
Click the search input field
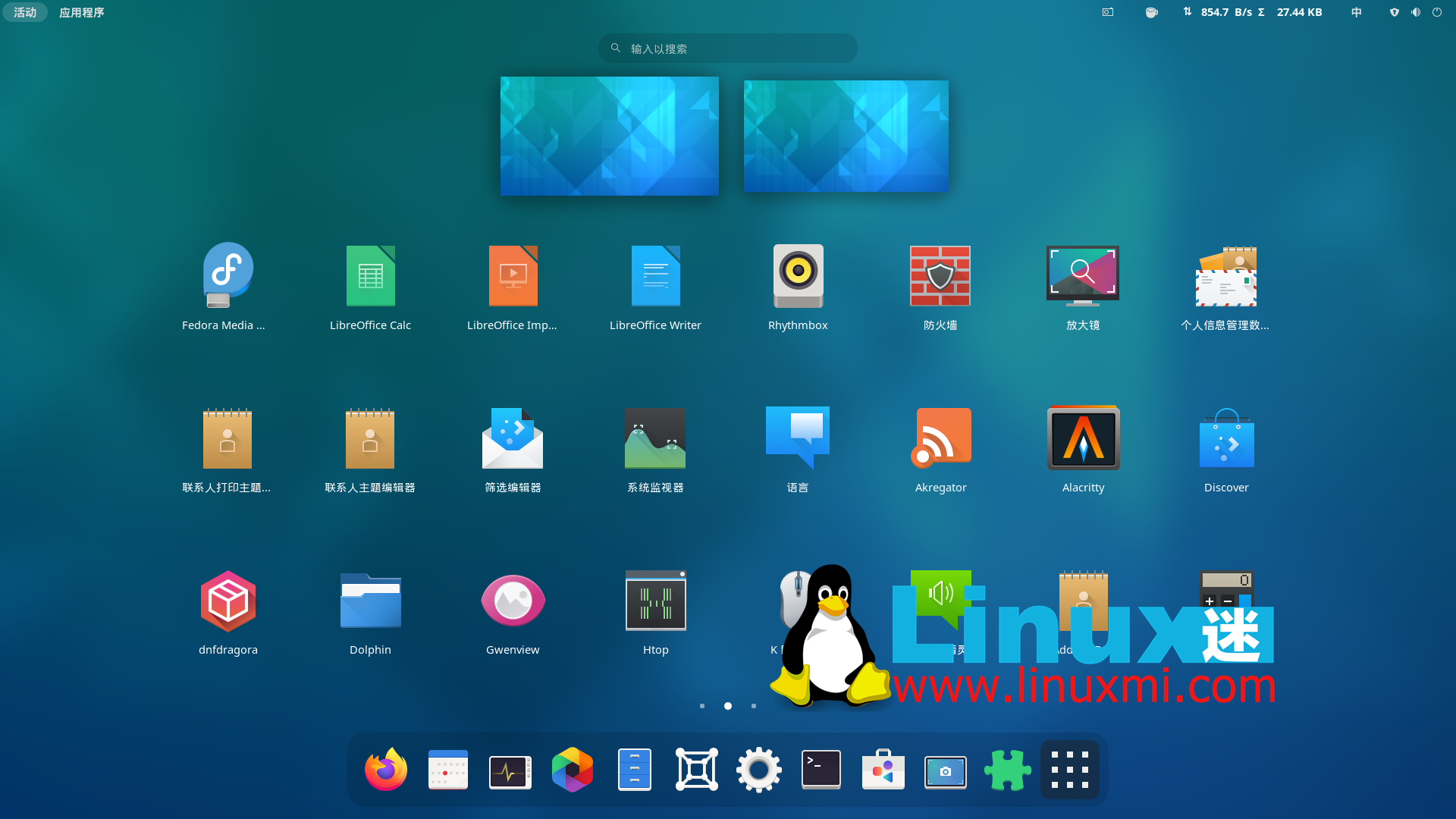728,47
